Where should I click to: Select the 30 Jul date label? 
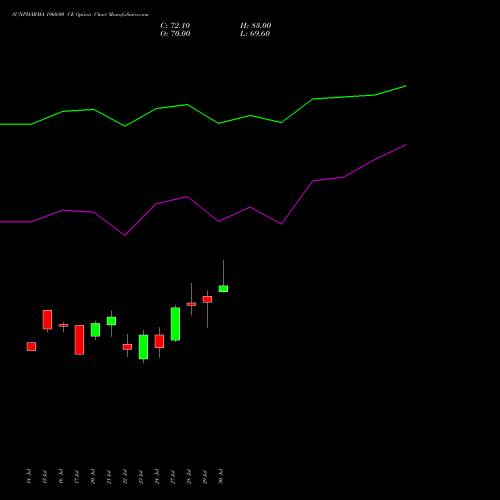coord(221,476)
